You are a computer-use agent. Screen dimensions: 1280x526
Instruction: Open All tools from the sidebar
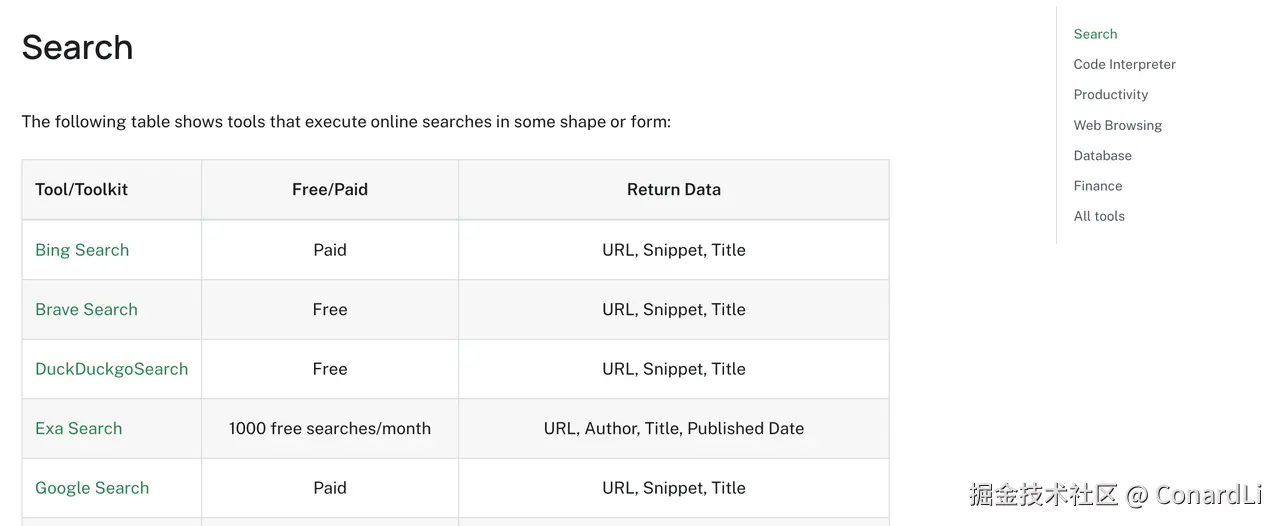click(x=1098, y=216)
